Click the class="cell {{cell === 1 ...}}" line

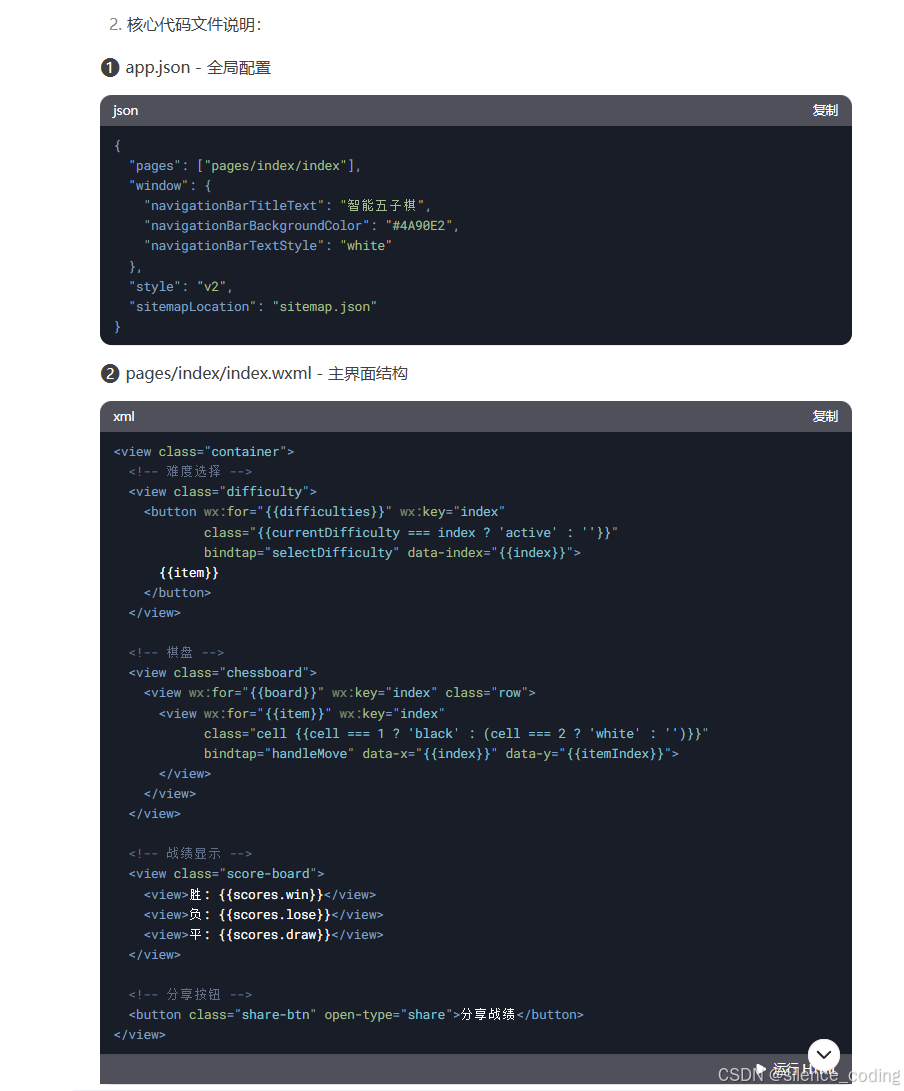point(456,734)
